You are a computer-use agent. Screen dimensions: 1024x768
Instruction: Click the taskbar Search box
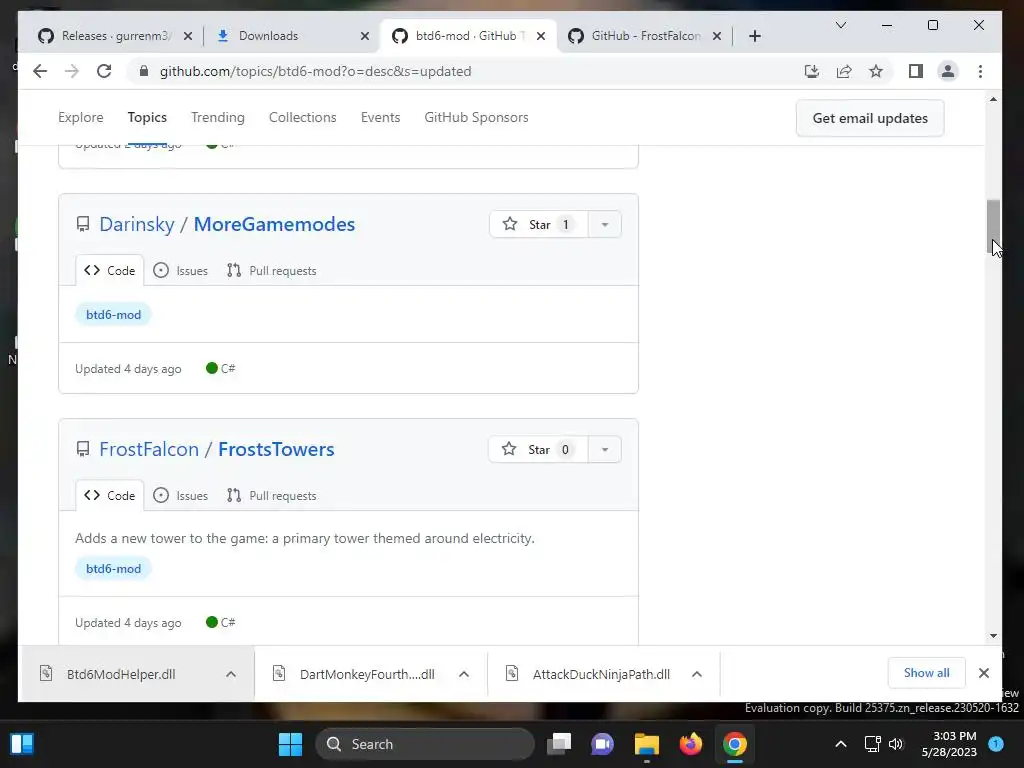(424, 744)
